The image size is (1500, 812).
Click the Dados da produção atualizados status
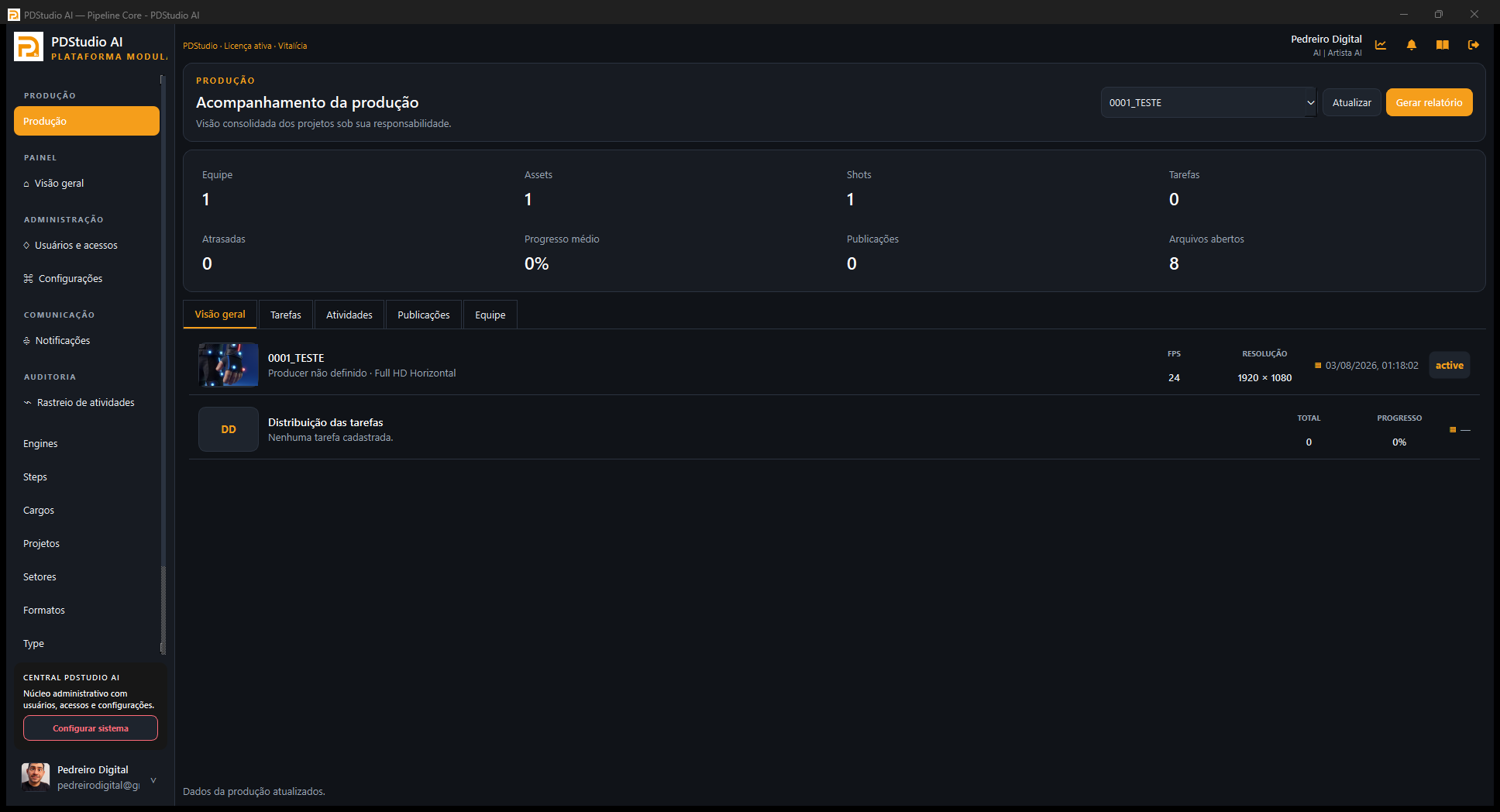pos(254,791)
